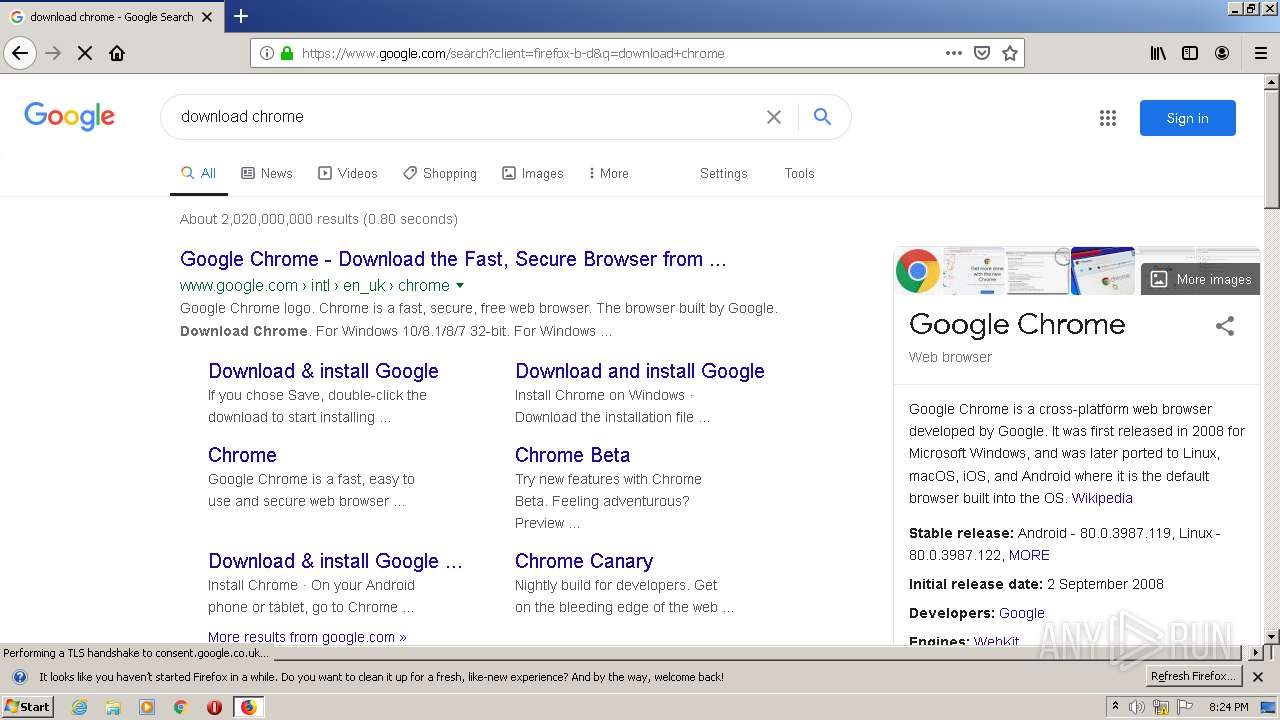This screenshot has width=1280, height=720.
Task: Expand MORE stable release versions
Action: [1029, 555]
